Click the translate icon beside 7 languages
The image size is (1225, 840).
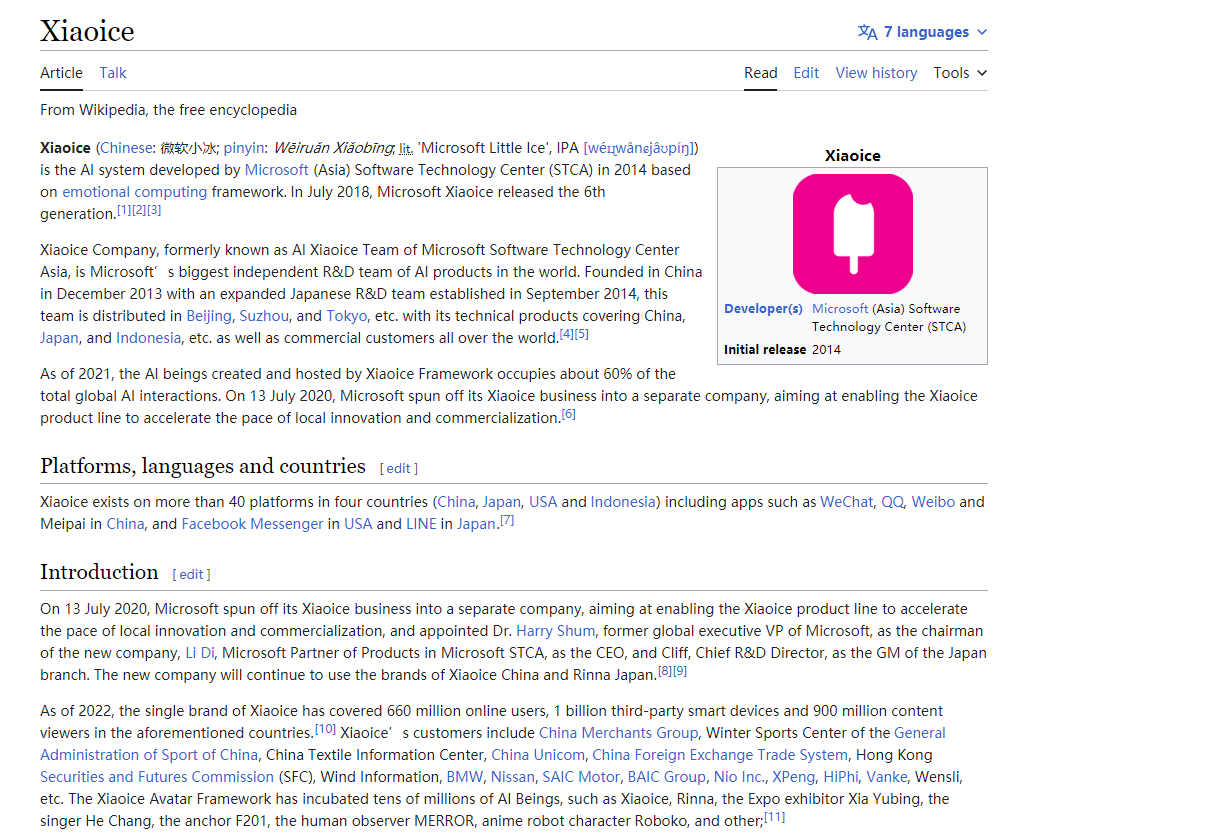[867, 32]
